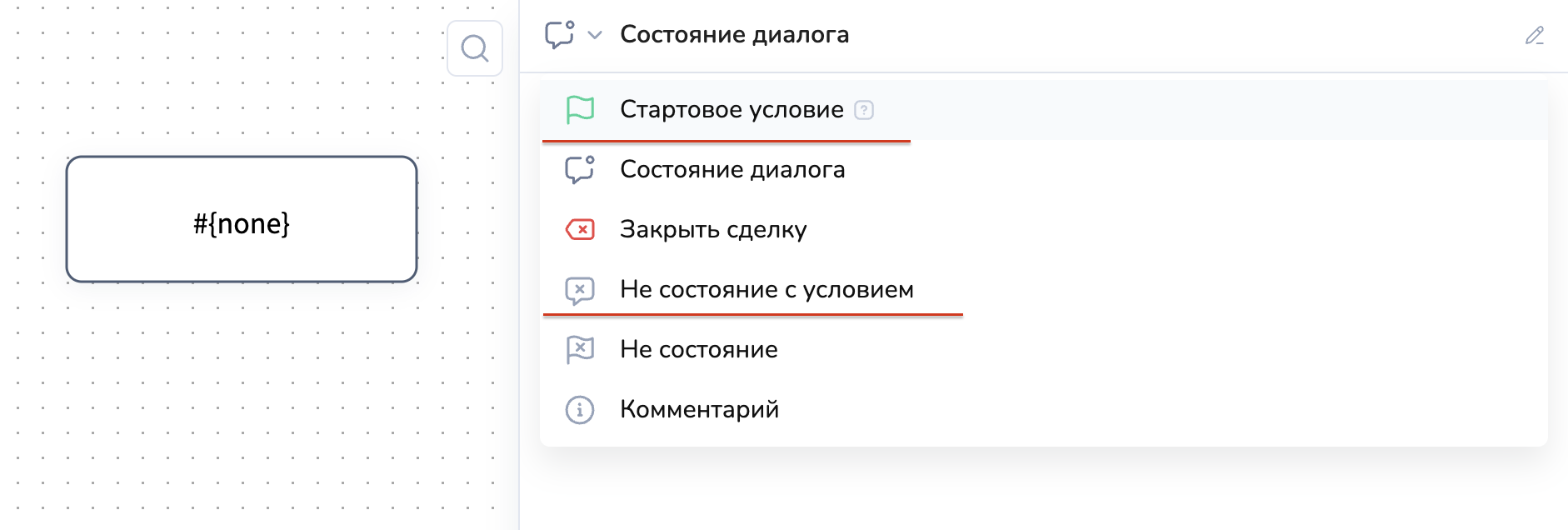Click the crossed flag icon
The image size is (1568, 530).
[x=580, y=350]
